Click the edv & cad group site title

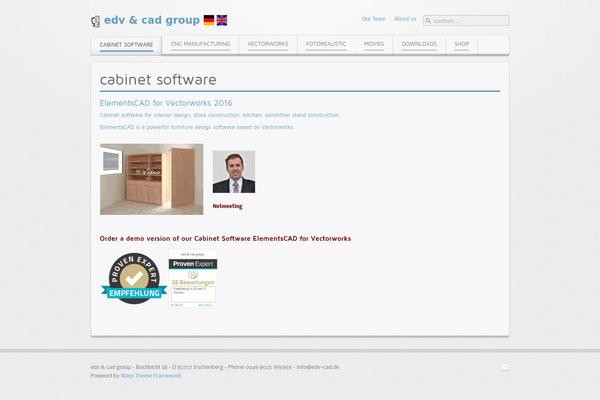(152, 20)
